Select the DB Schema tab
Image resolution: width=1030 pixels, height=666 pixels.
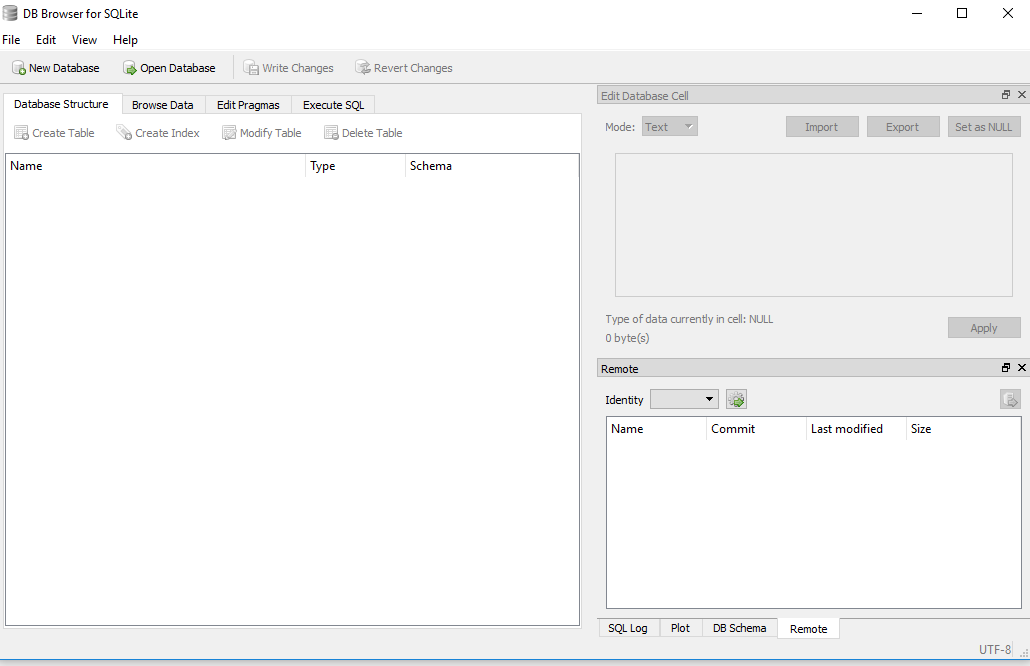pyautogui.click(x=740, y=629)
